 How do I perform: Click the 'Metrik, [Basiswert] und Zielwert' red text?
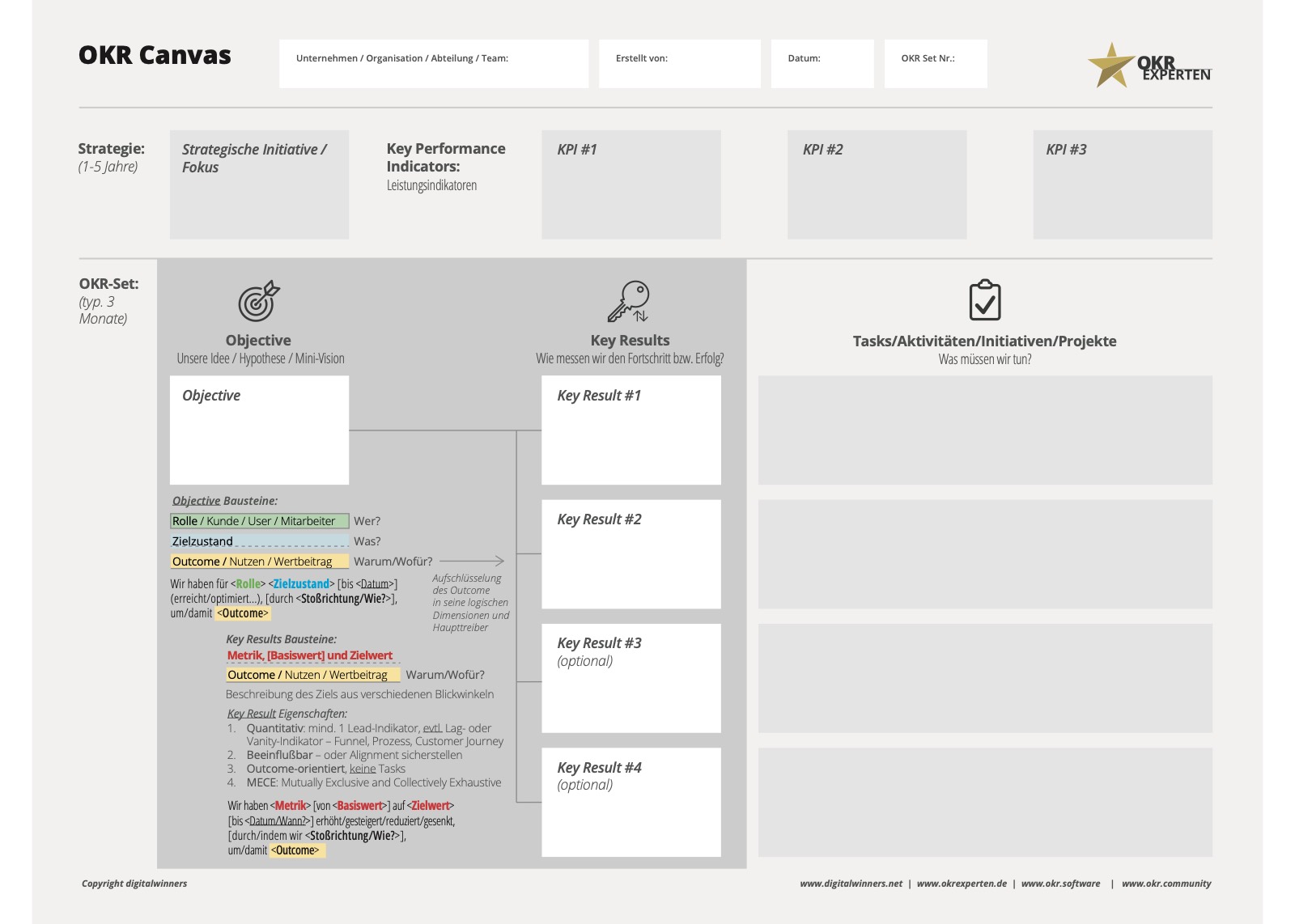pyautogui.click(x=310, y=655)
